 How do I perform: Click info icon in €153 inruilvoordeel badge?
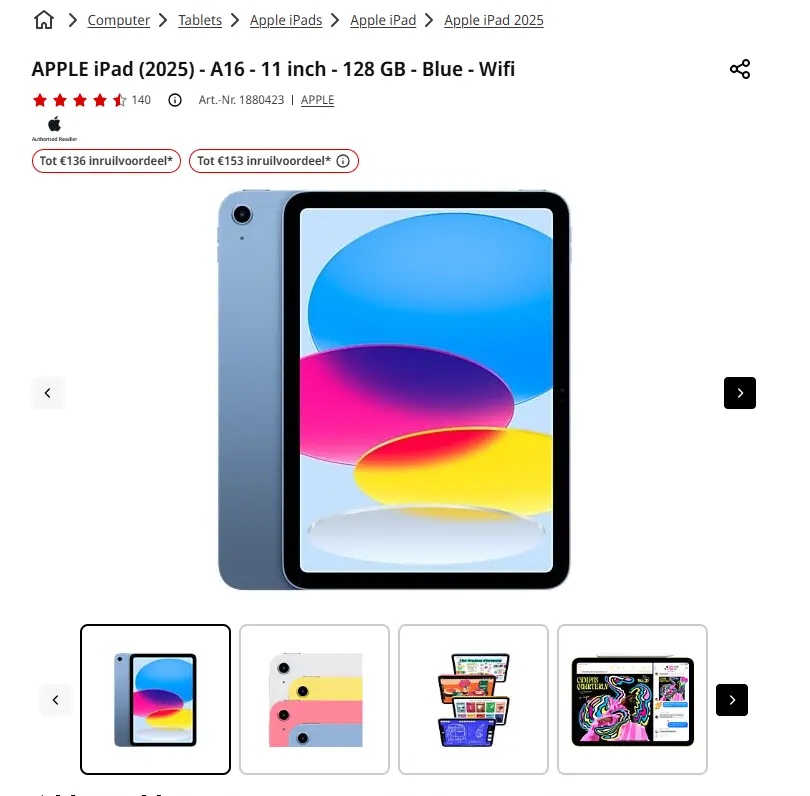(x=343, y=161)
